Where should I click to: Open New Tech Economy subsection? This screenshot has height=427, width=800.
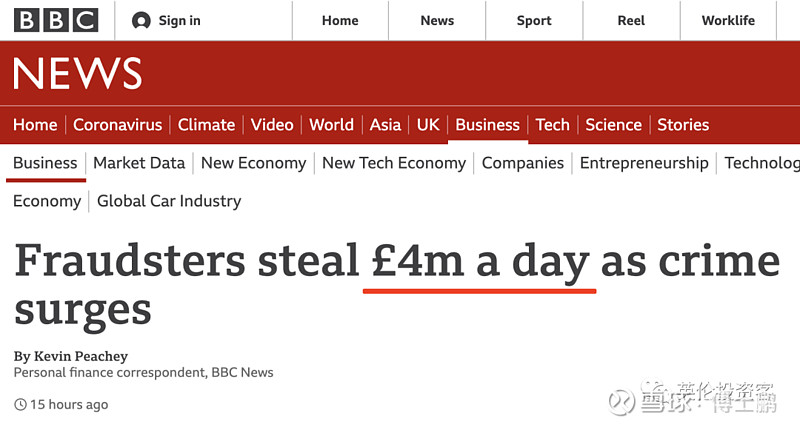[x=394, y=163]
